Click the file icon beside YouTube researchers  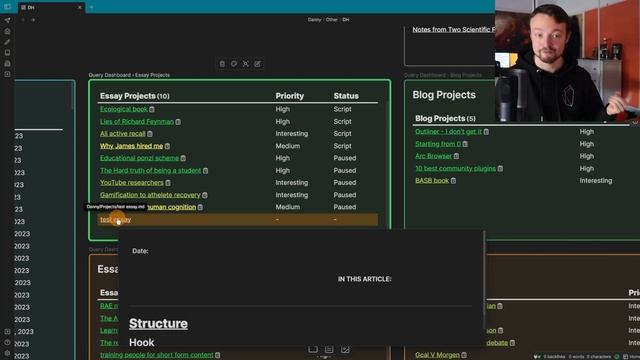[x=168, y=183]
